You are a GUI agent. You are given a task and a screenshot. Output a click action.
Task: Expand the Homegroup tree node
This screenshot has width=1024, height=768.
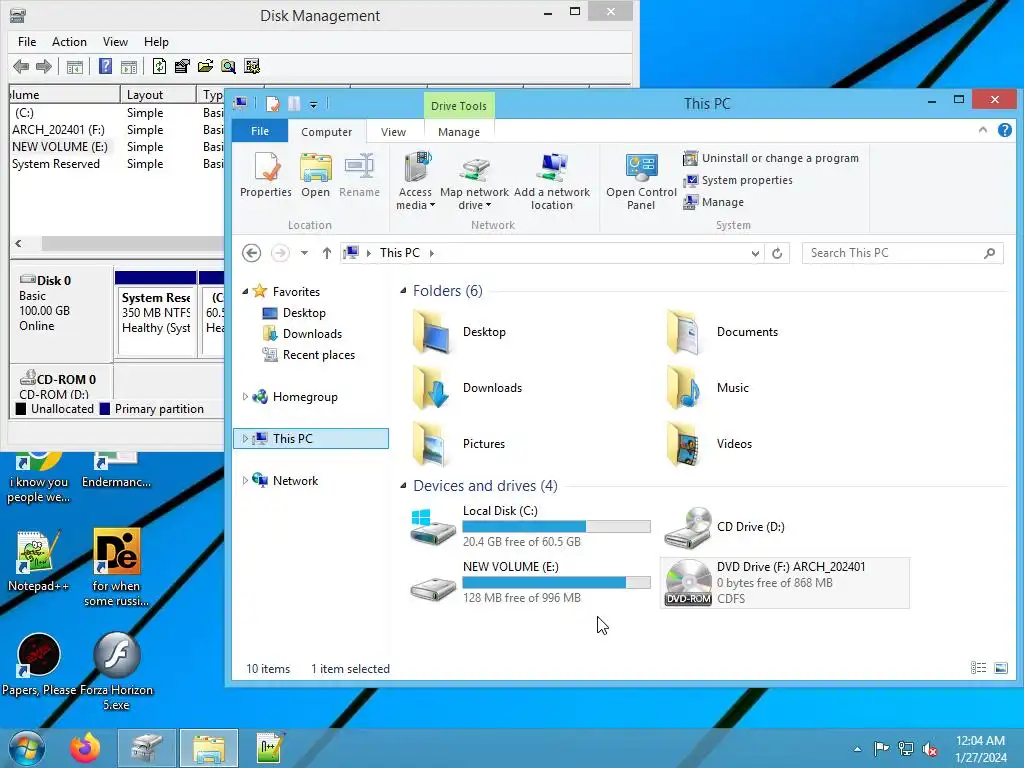pyautogui.click(x=245, y=396)
